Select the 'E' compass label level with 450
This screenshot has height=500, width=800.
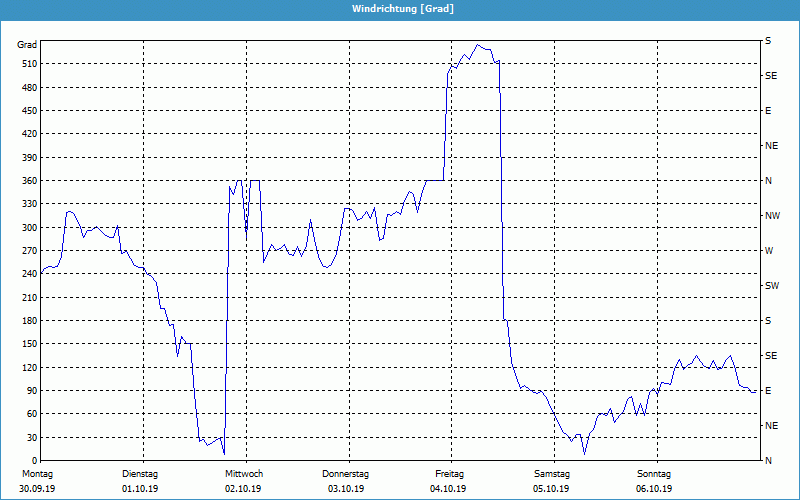pyautogui.click(x=768, y=111)
